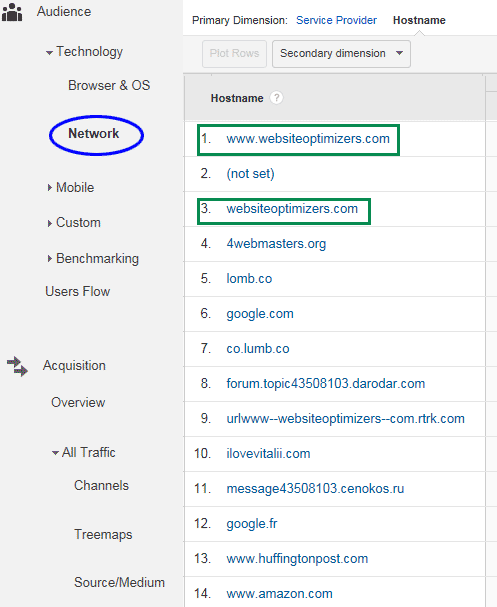Open the Acquisition Overview report
This screenshot has height=607, width=497.
click(x=78, y=402)
